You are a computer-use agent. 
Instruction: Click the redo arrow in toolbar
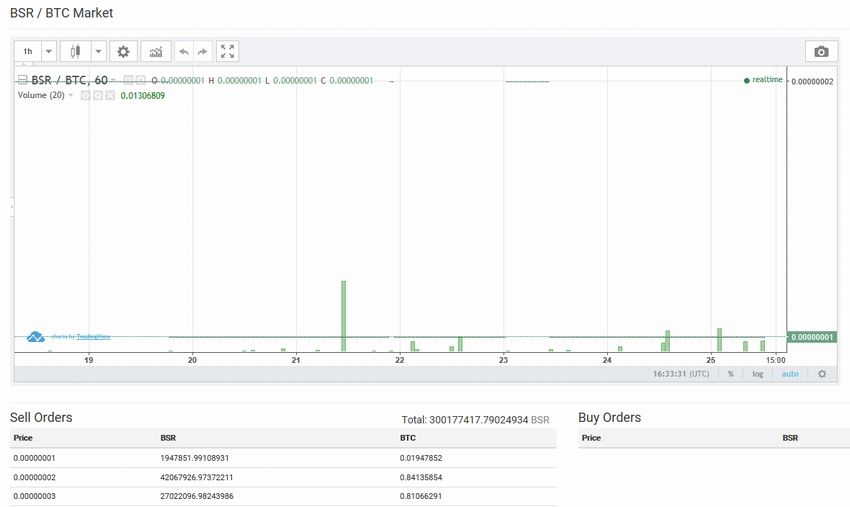click(x=202, y=52)
